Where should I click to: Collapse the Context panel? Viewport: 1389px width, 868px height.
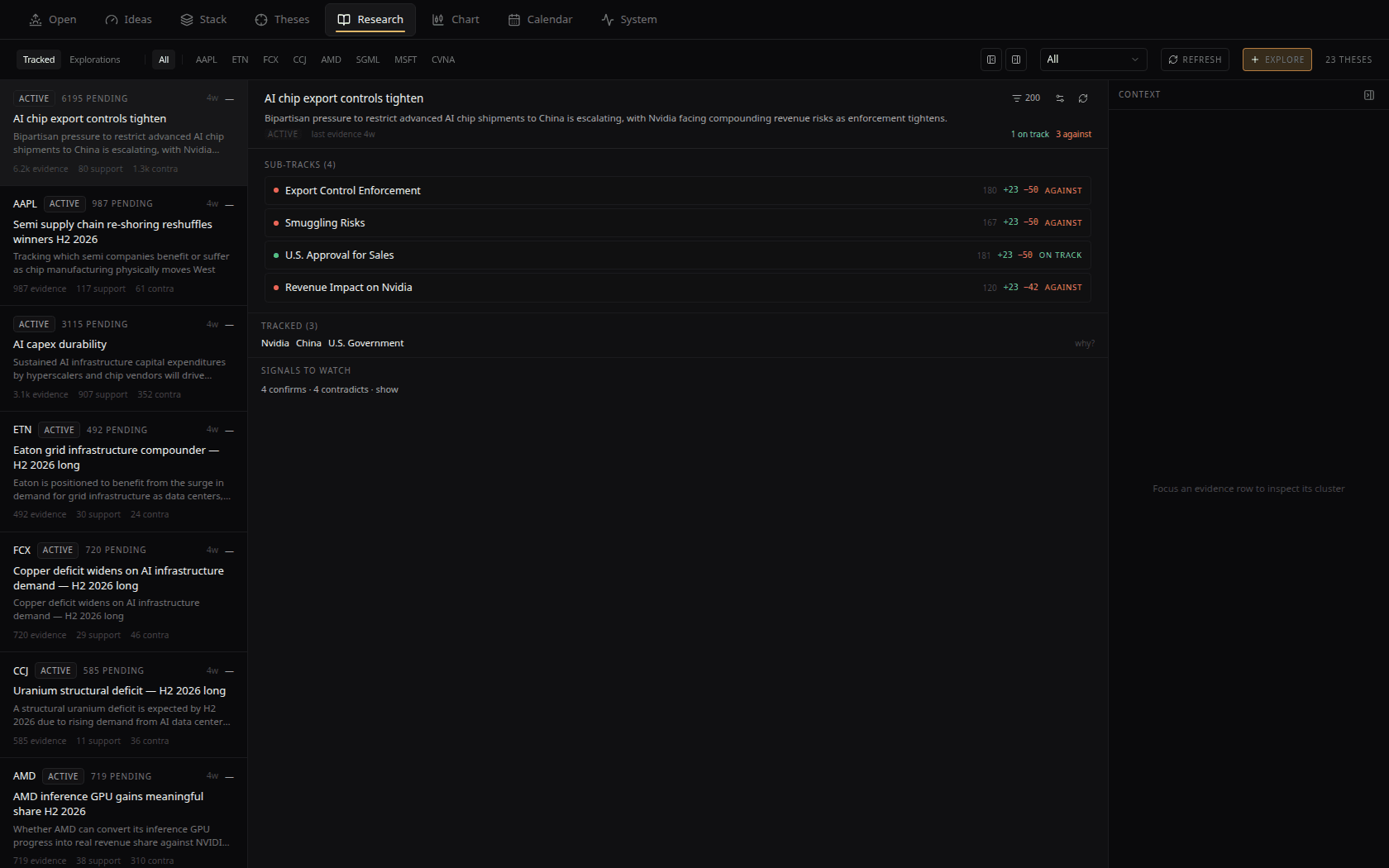1369,95
